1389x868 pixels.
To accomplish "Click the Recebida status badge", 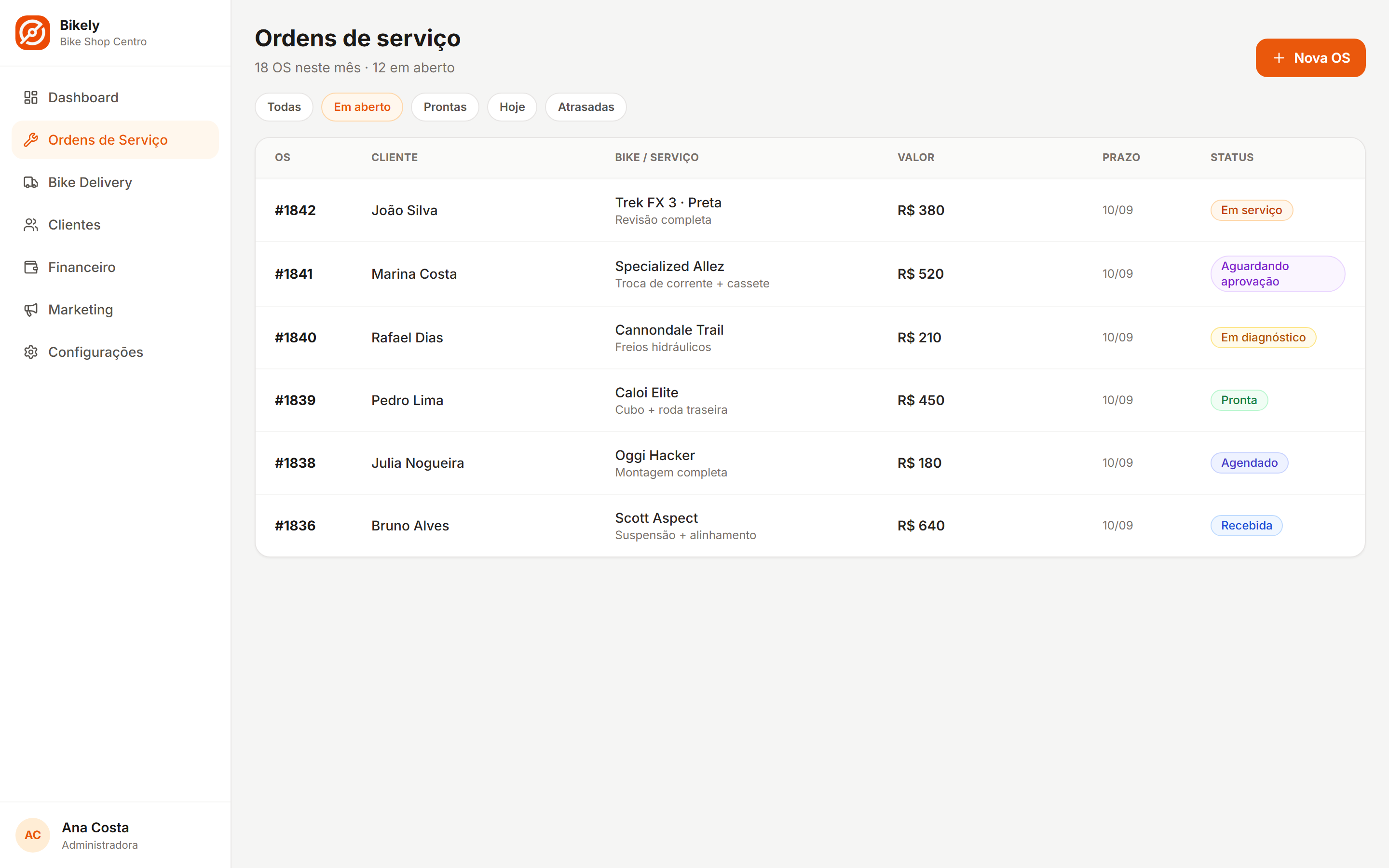I will pos(1247,525).
